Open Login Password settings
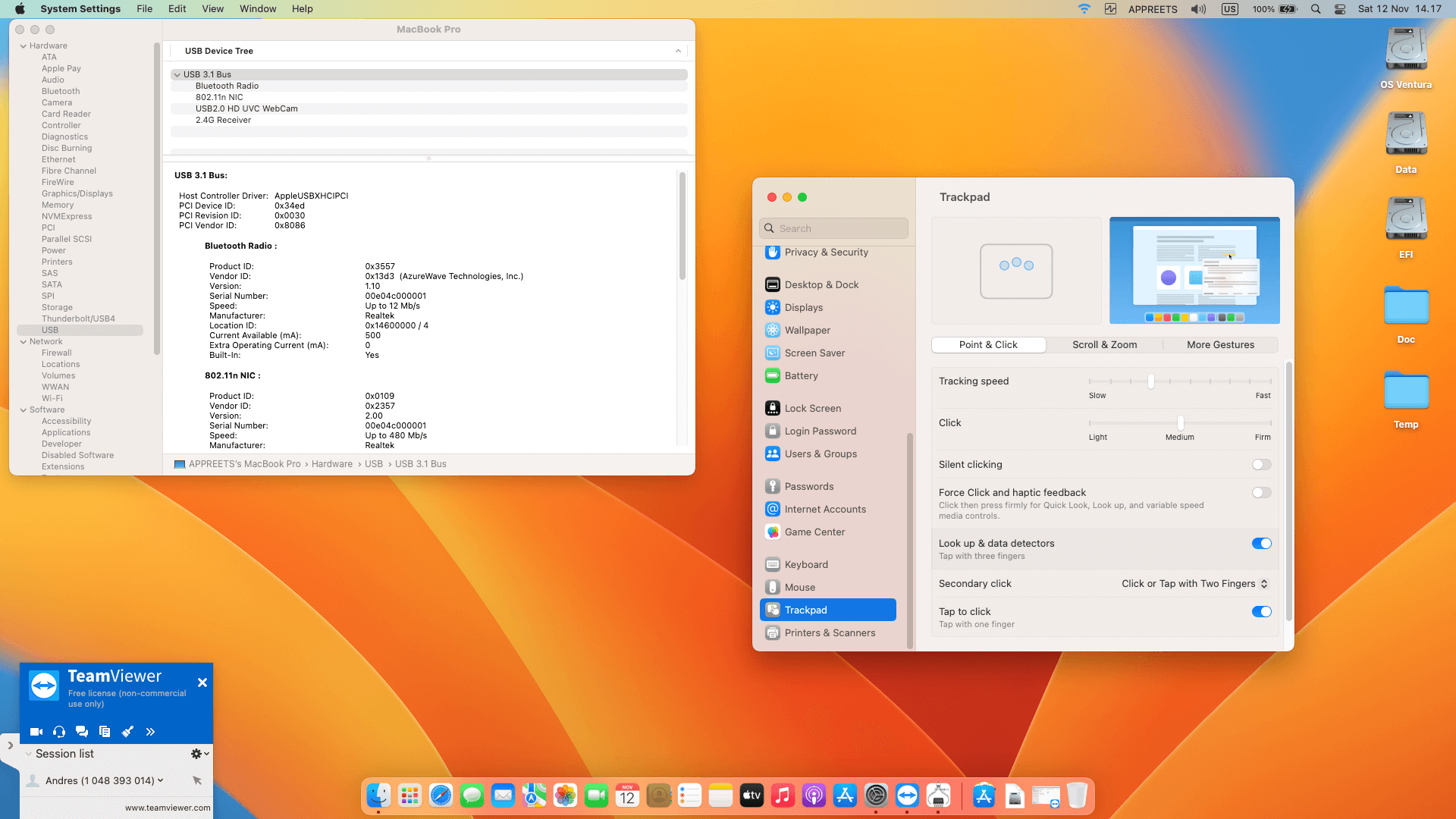This screenshot has height=819, width=1456. point(828,431)
